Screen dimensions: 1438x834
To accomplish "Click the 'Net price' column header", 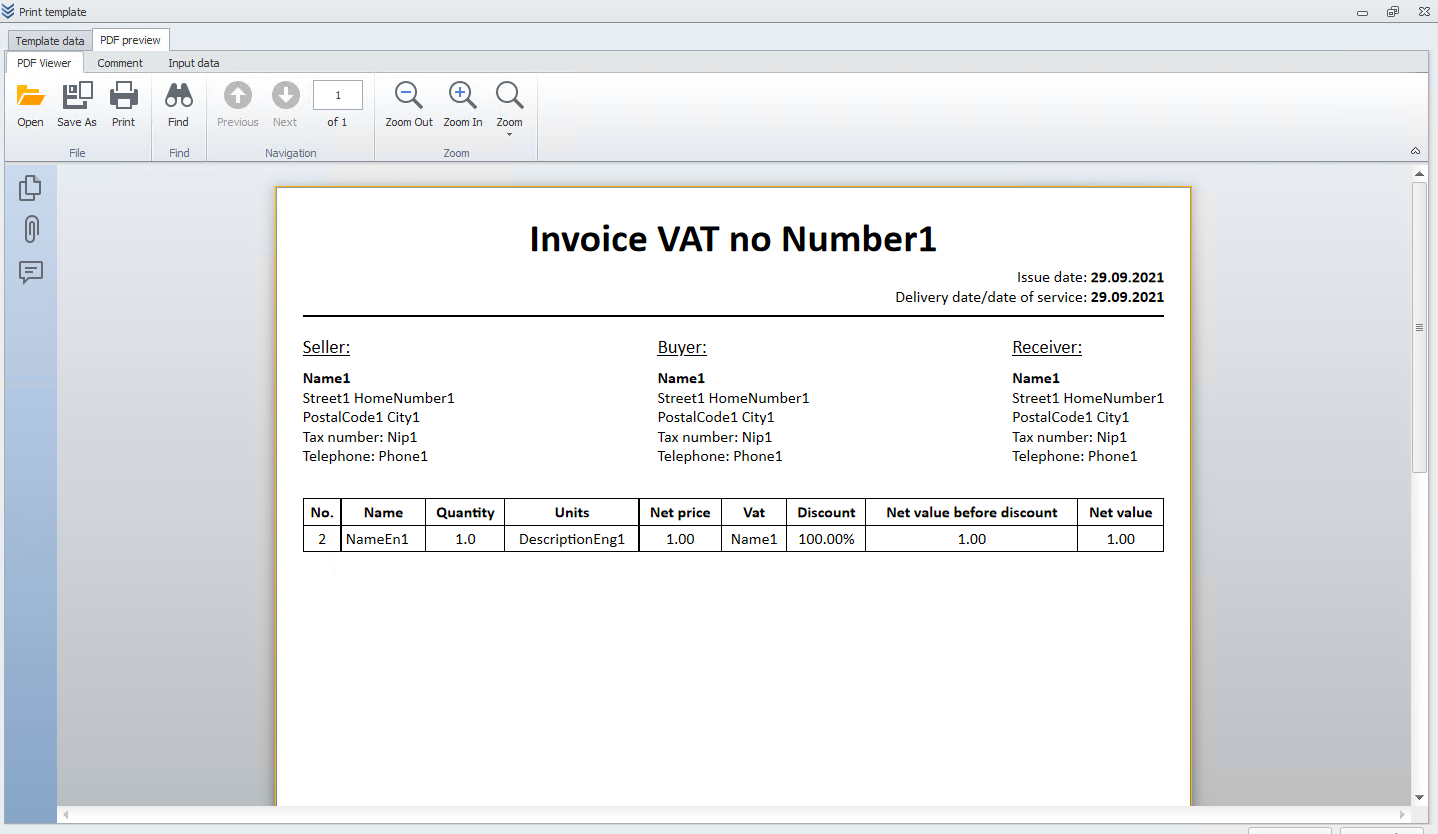I will pos(680,512).
